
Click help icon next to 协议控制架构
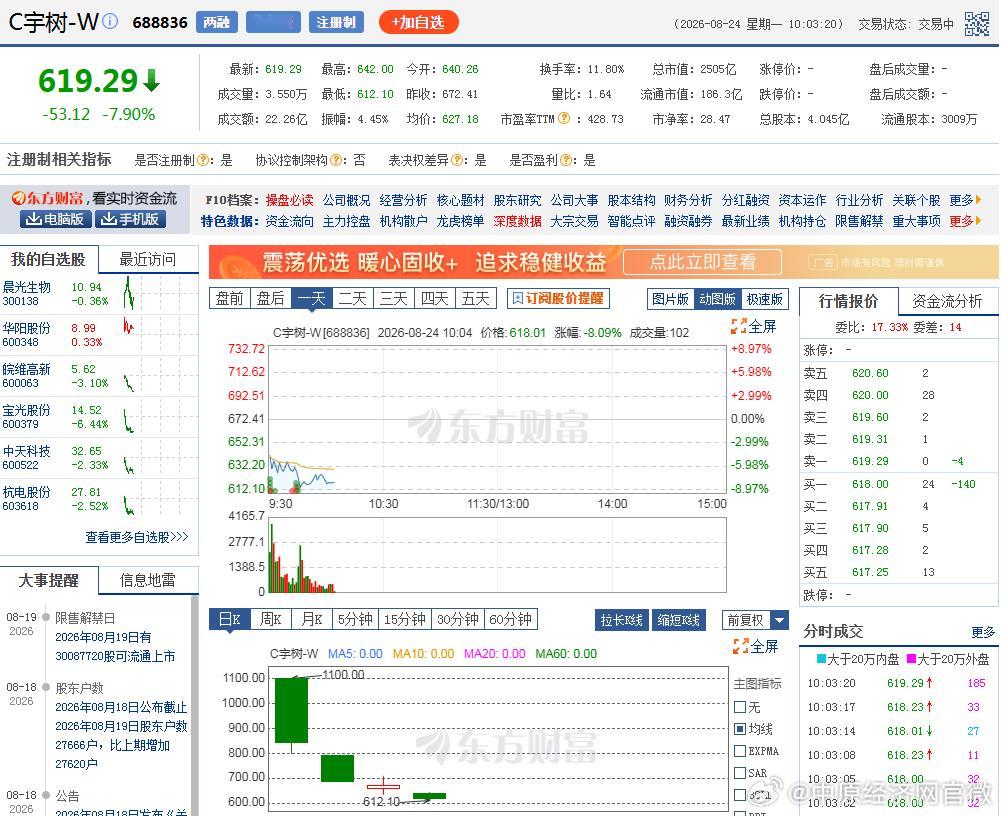pos(335,160)
